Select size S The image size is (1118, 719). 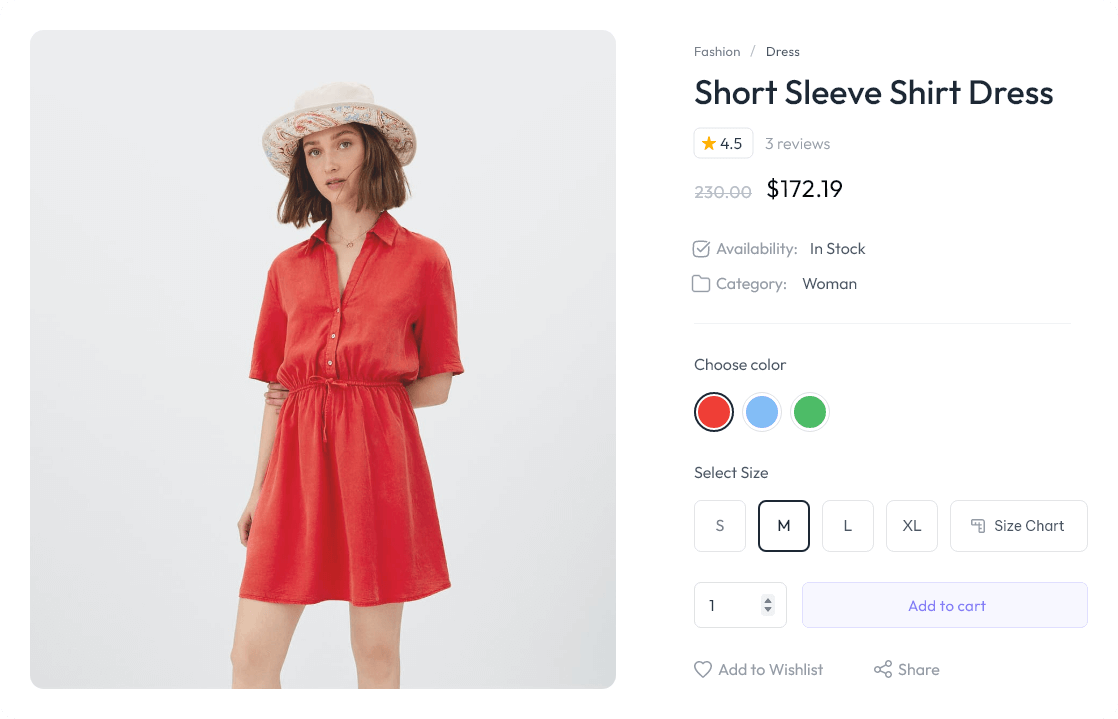pos(720,526)
